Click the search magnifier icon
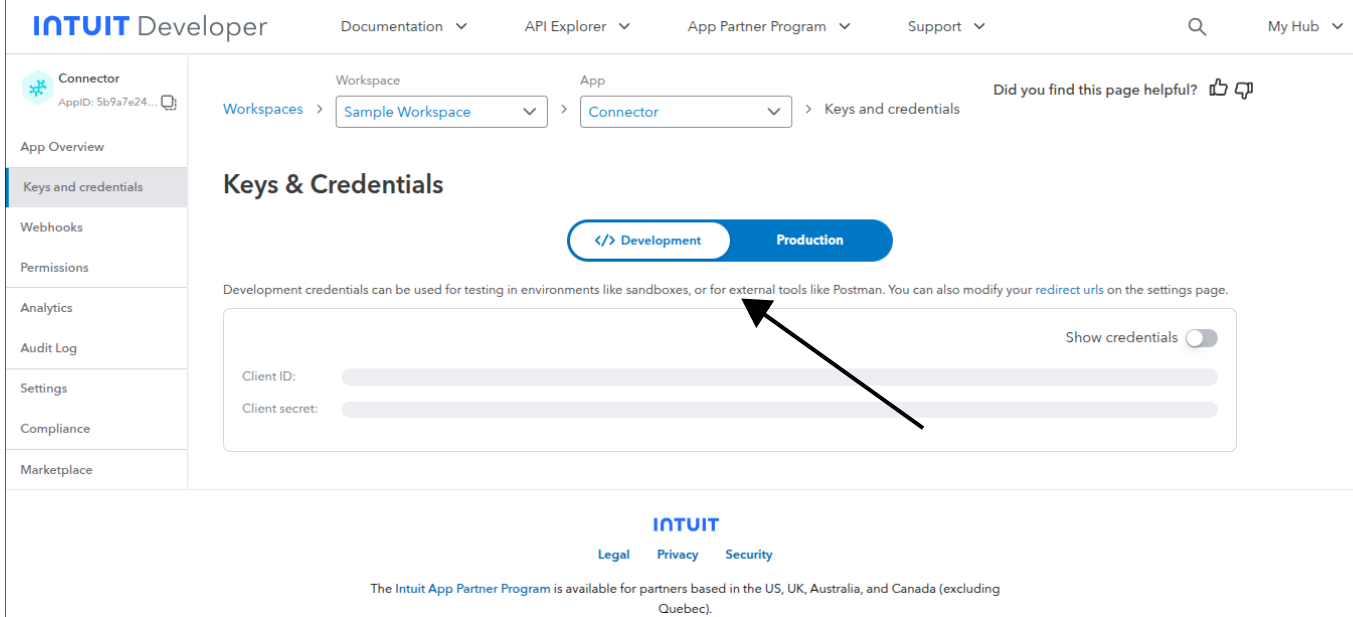Viewport: 1353px width, 617px height. coord(1196,27)
